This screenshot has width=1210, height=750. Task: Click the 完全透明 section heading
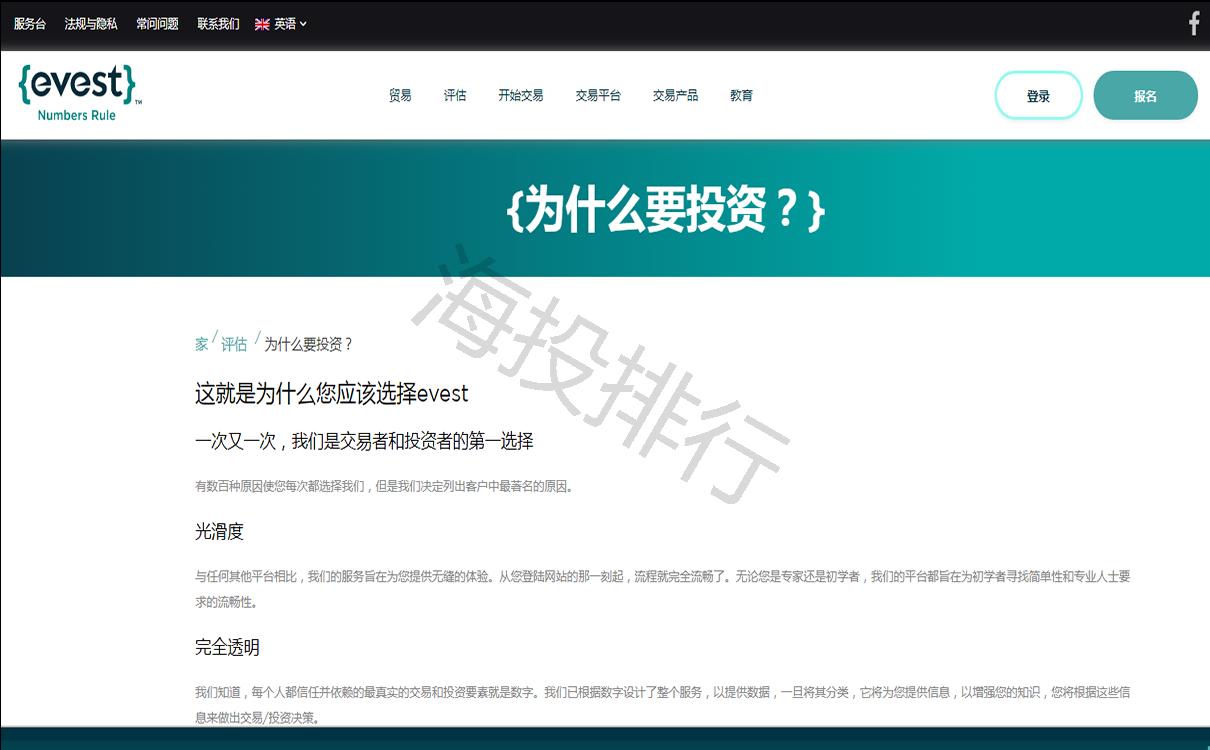tap(227, 648)
